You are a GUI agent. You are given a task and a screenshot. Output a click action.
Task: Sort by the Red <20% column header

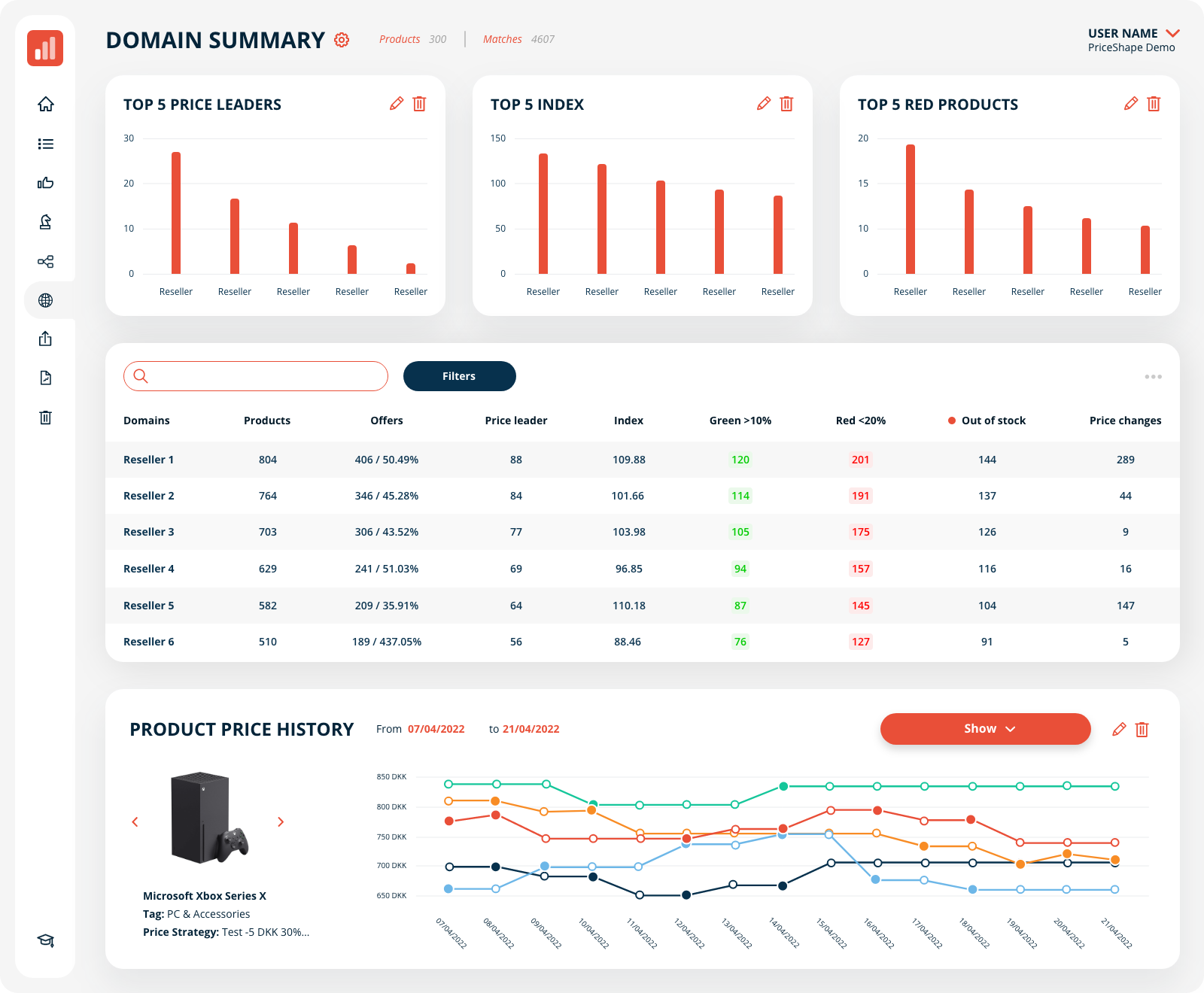pos(861,421)
